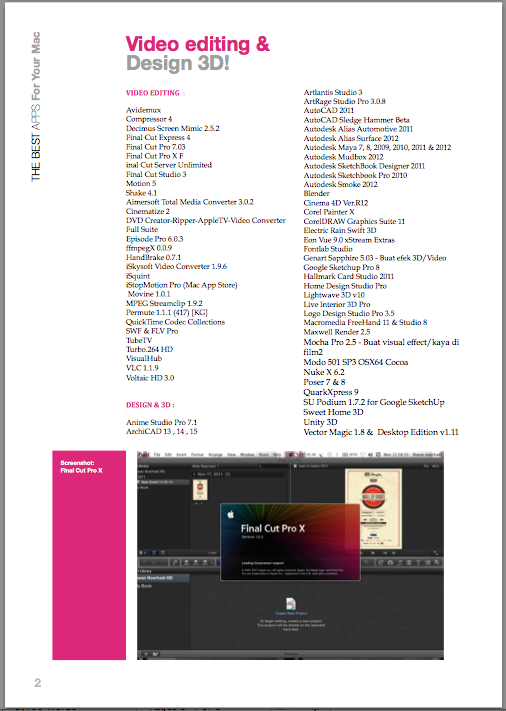Click the 'Screenshot: Final Cut Pro X' caption
Viewport: 506px width, 711px height.
click(81, 467)
